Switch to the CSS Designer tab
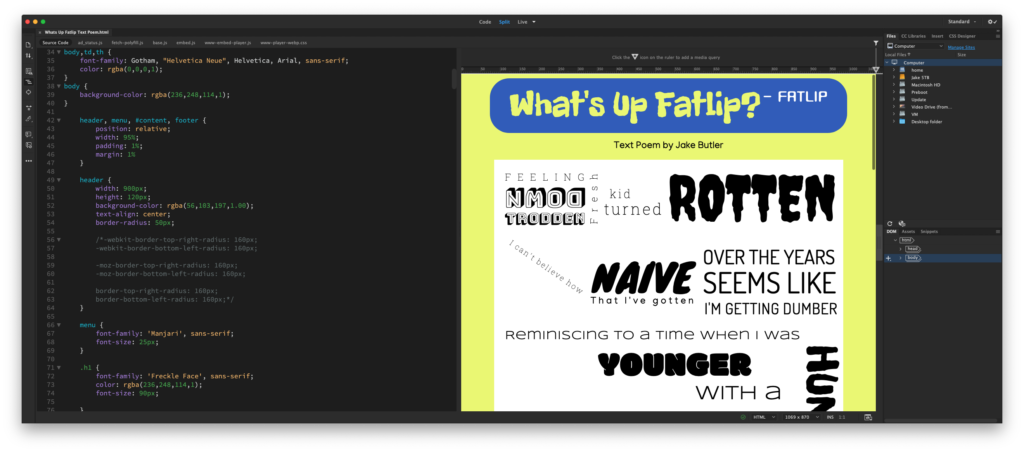 tap(964, 35)
